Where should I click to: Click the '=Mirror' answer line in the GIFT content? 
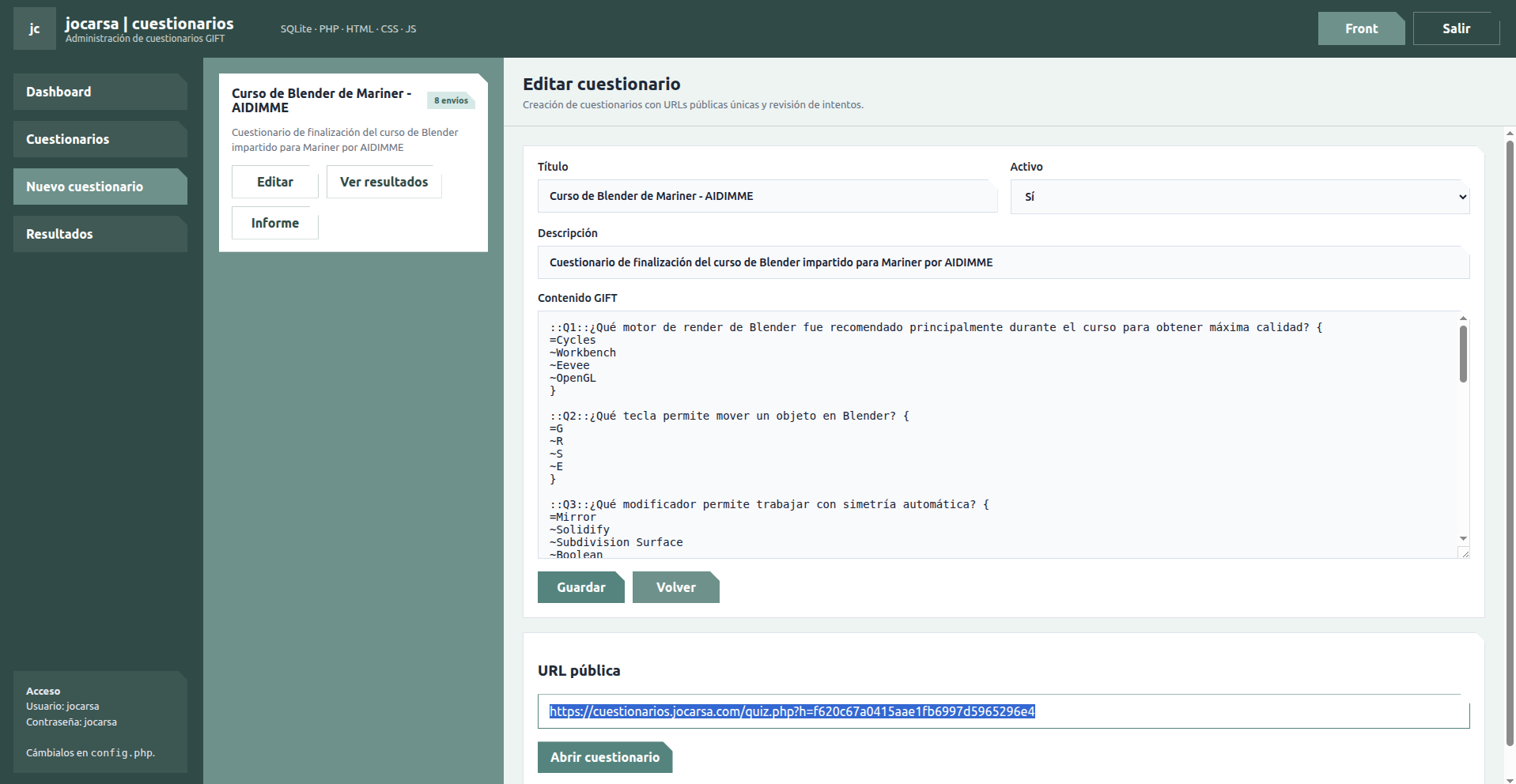(573, 517)
